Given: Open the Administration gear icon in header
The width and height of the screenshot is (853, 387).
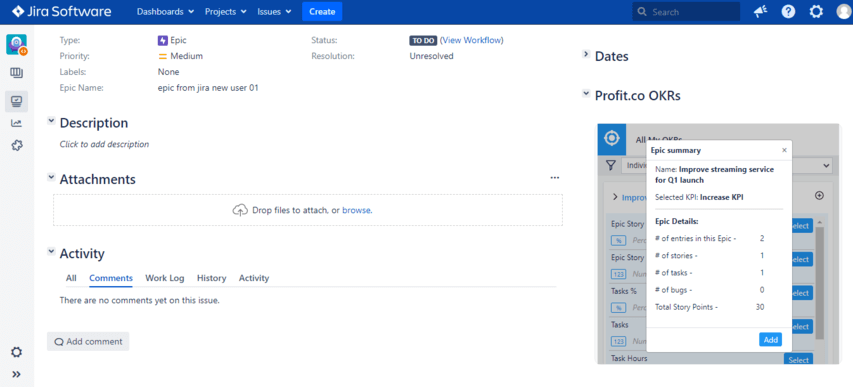Looking at the screenshot, I should tap(816, 11).
